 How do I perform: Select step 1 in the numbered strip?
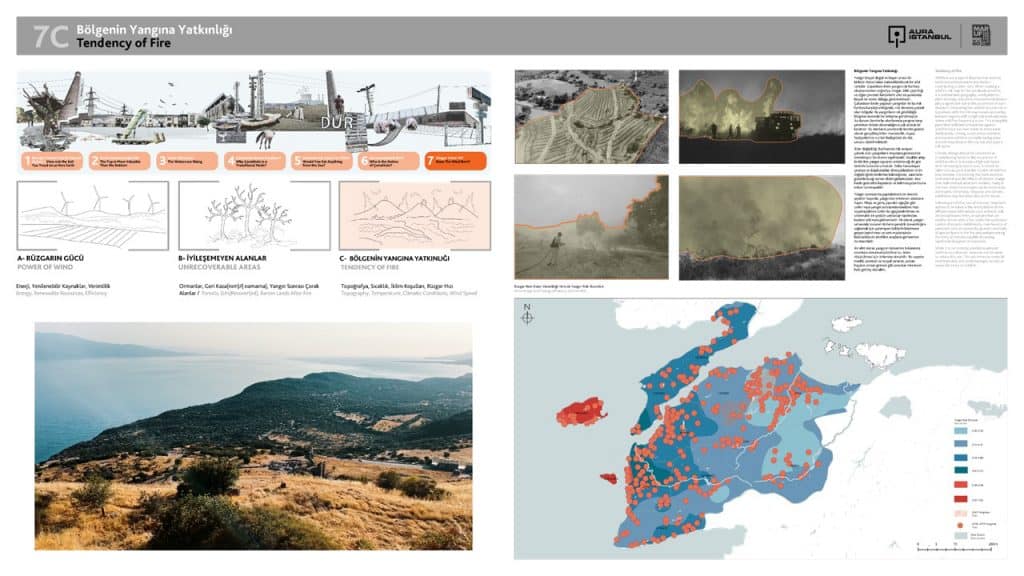point(51,160)
